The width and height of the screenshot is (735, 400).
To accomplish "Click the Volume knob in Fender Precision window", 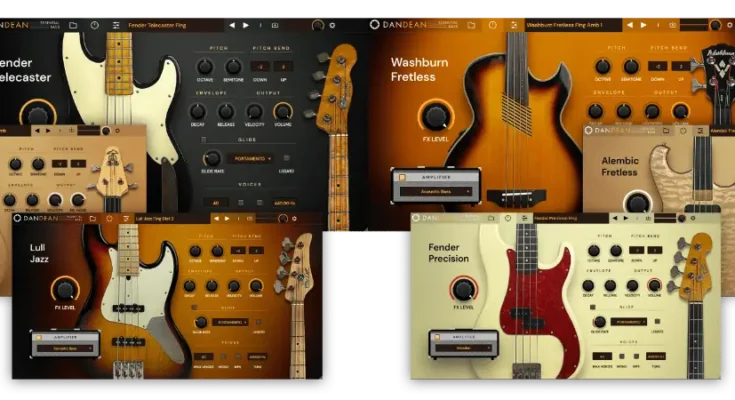I will 654,286.
